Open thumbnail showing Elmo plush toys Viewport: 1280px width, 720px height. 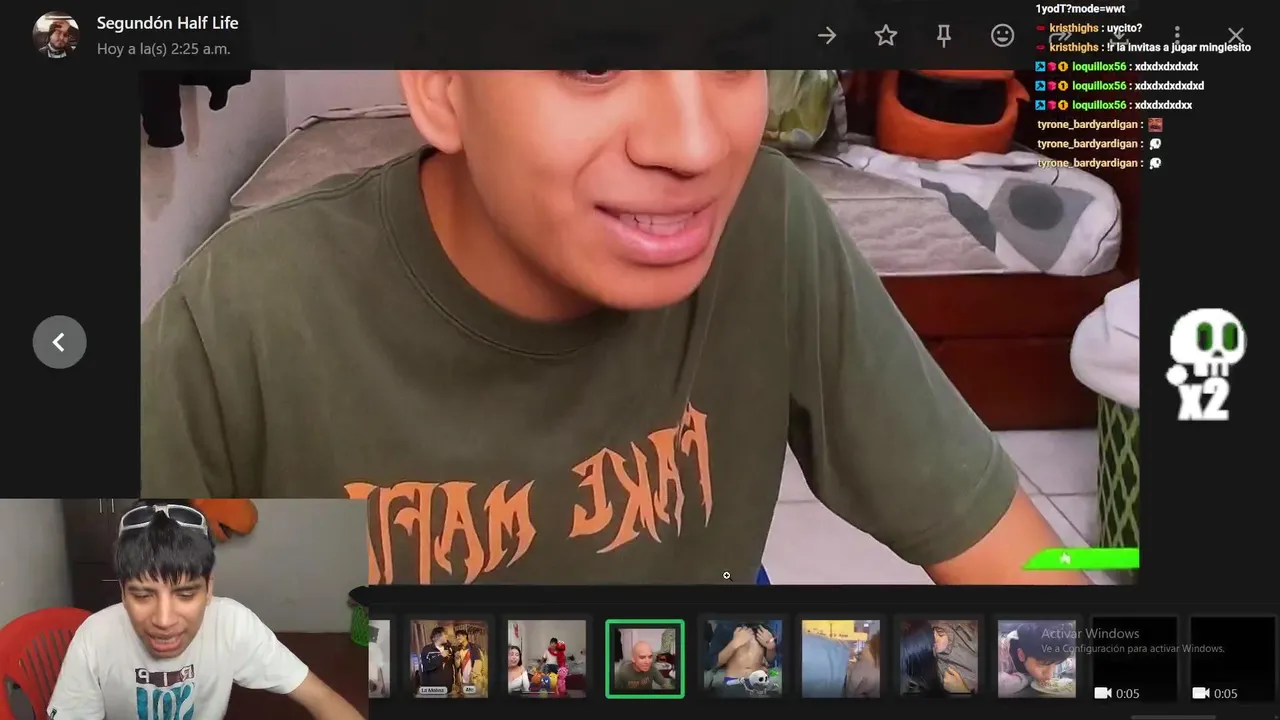[546, 658]
